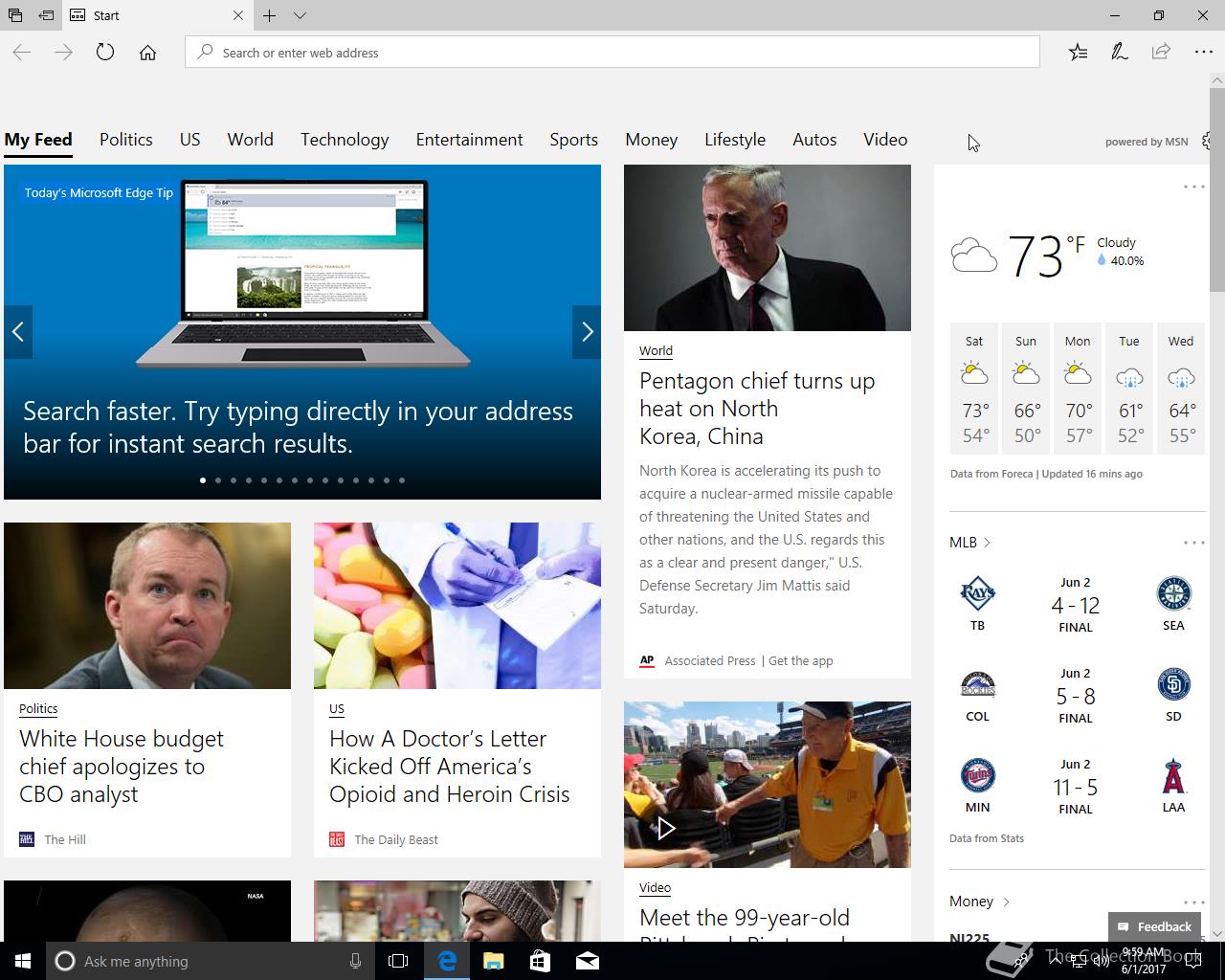Click the Politics tag on budget story

(x=38, y=709)
